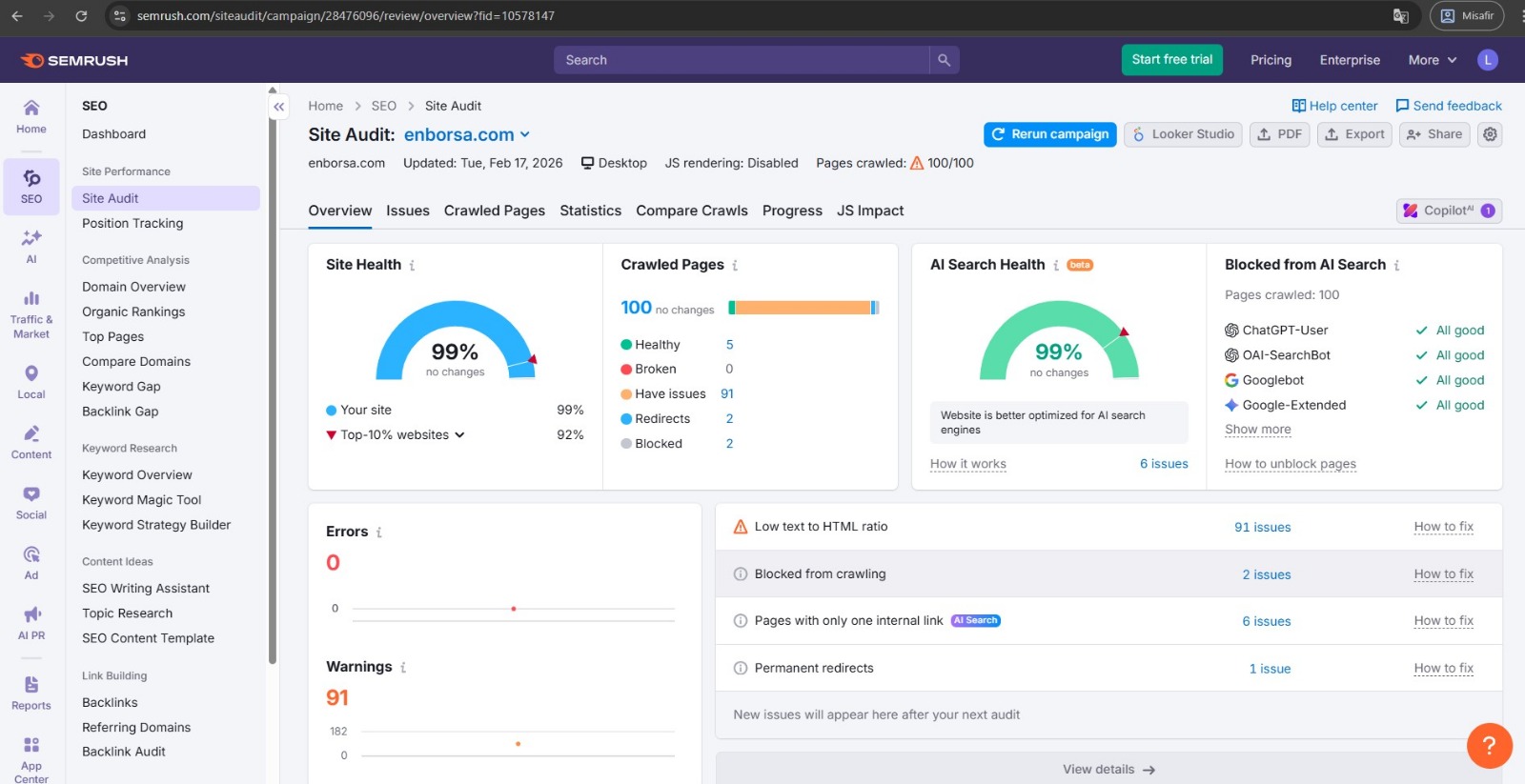Expand the Top-10% websites dropdown

(x=402, y=434)
